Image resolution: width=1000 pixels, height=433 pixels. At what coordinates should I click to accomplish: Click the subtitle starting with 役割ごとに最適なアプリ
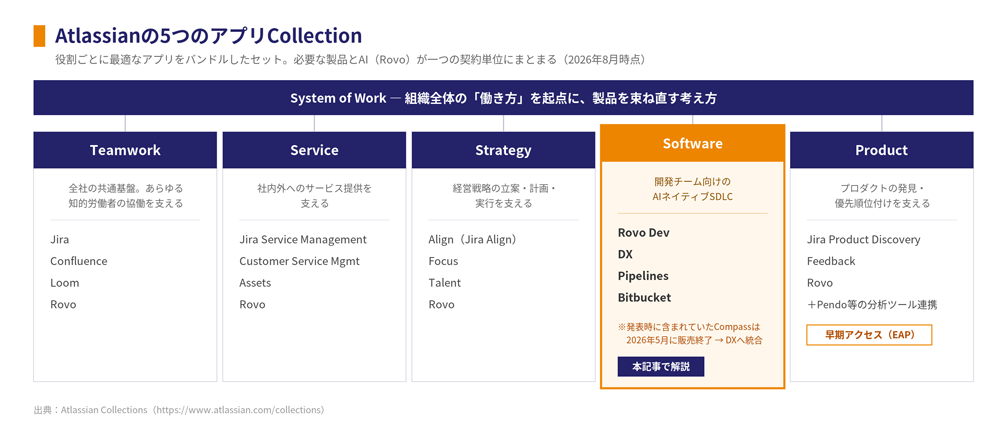[351, 60]
